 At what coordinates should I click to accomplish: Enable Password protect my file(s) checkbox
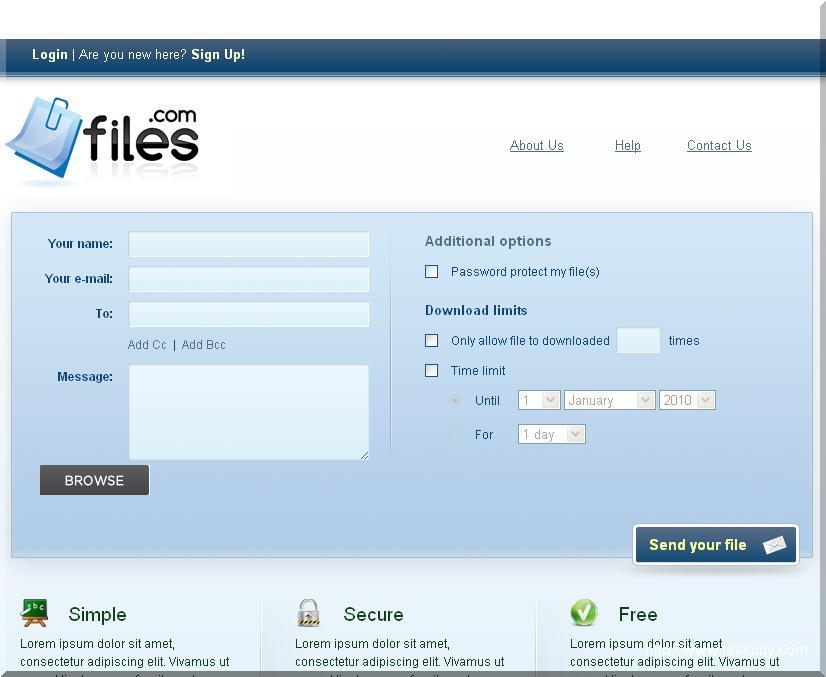432,272
